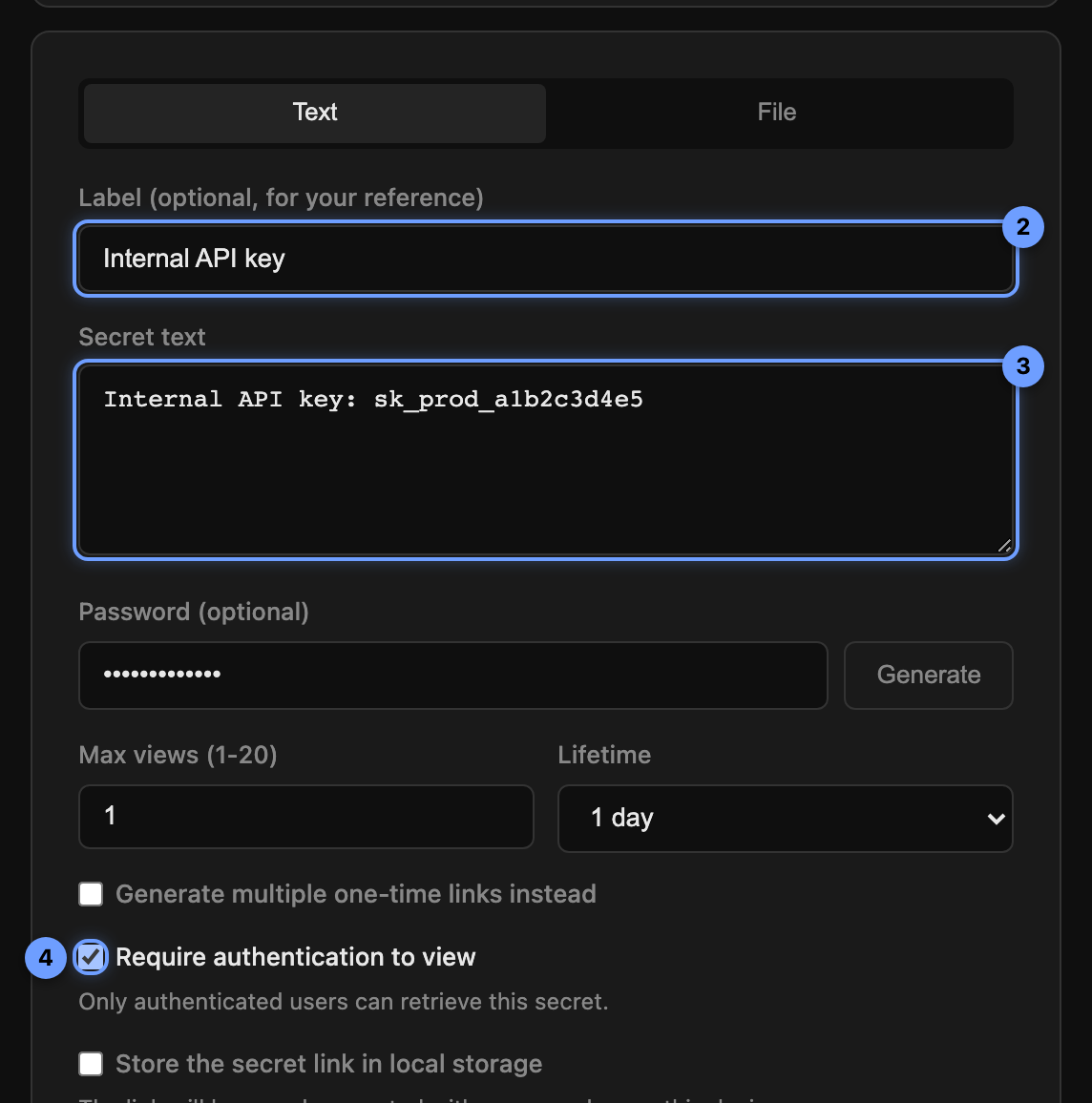This screenshot has width=1092, height=1103.
Task: Focus the Password field
Action: [453, 676]
